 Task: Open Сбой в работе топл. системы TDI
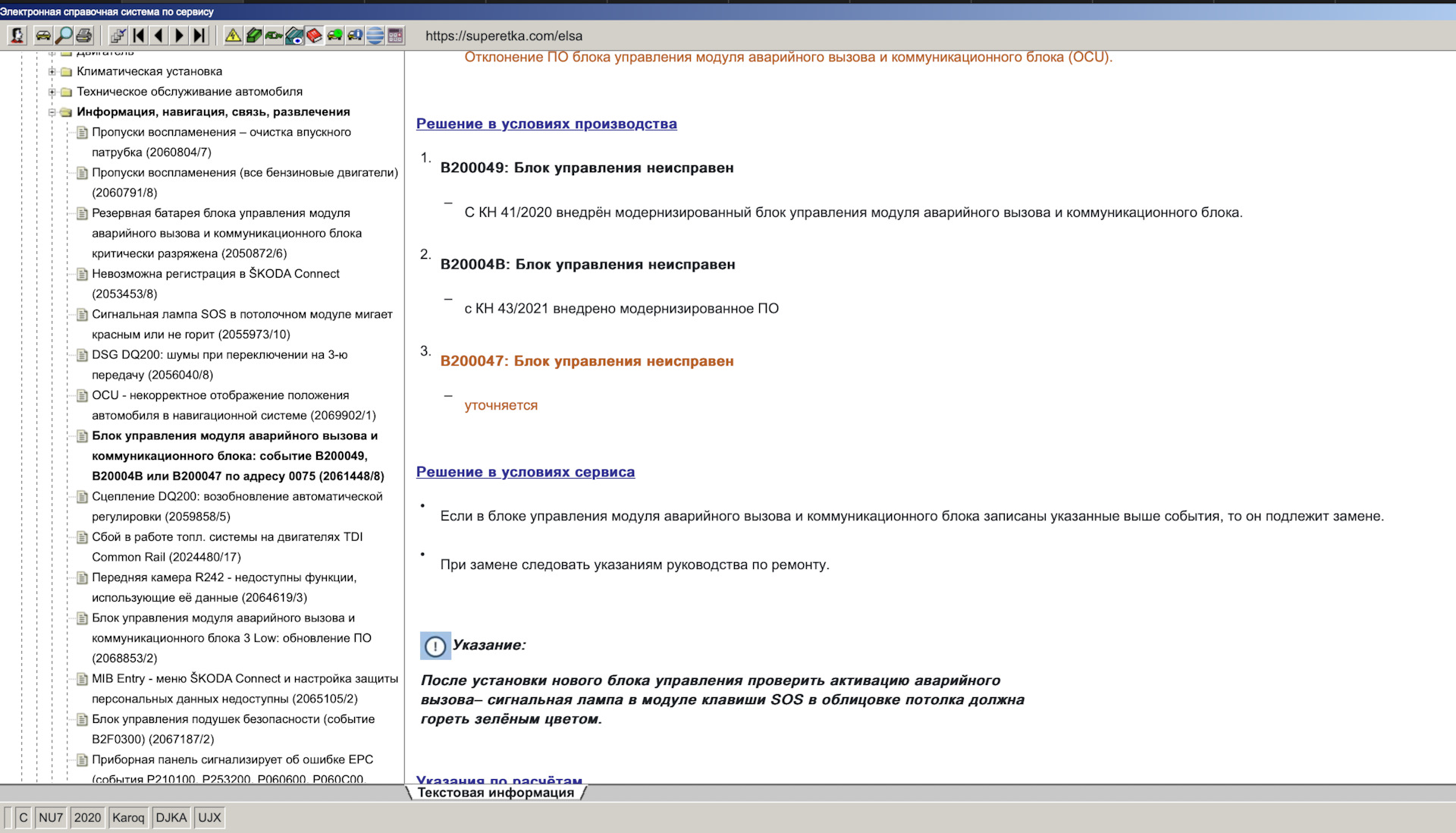(227, 547)
